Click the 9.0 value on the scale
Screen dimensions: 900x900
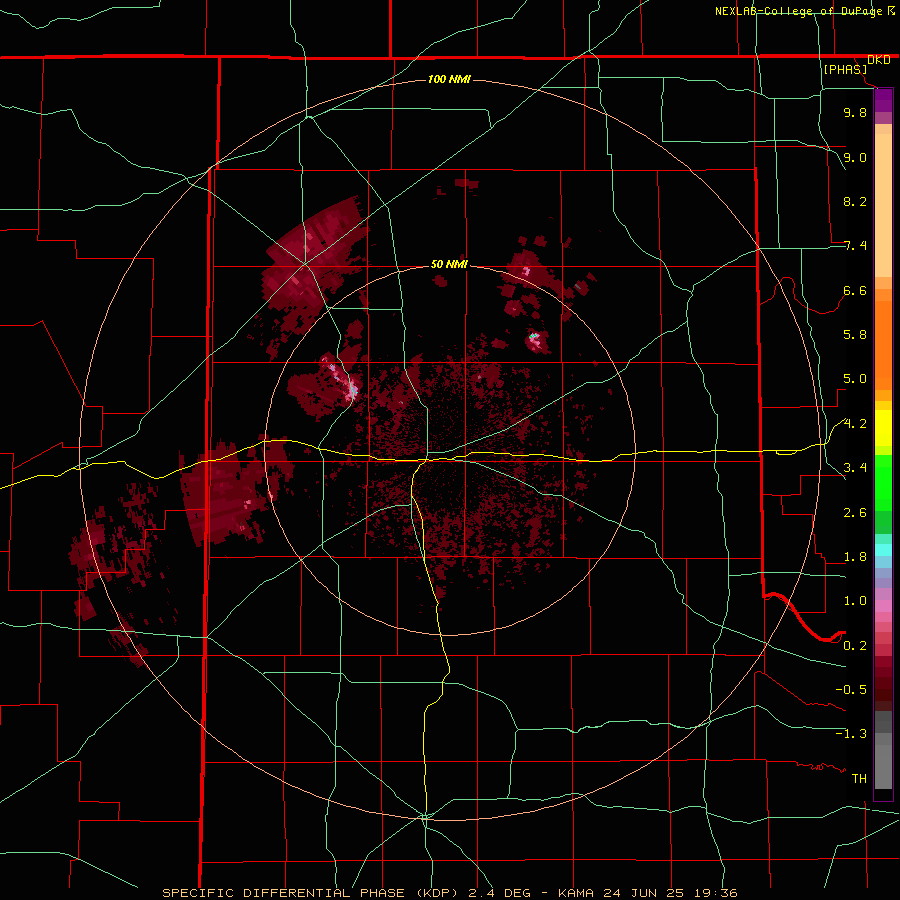[855, 157]
